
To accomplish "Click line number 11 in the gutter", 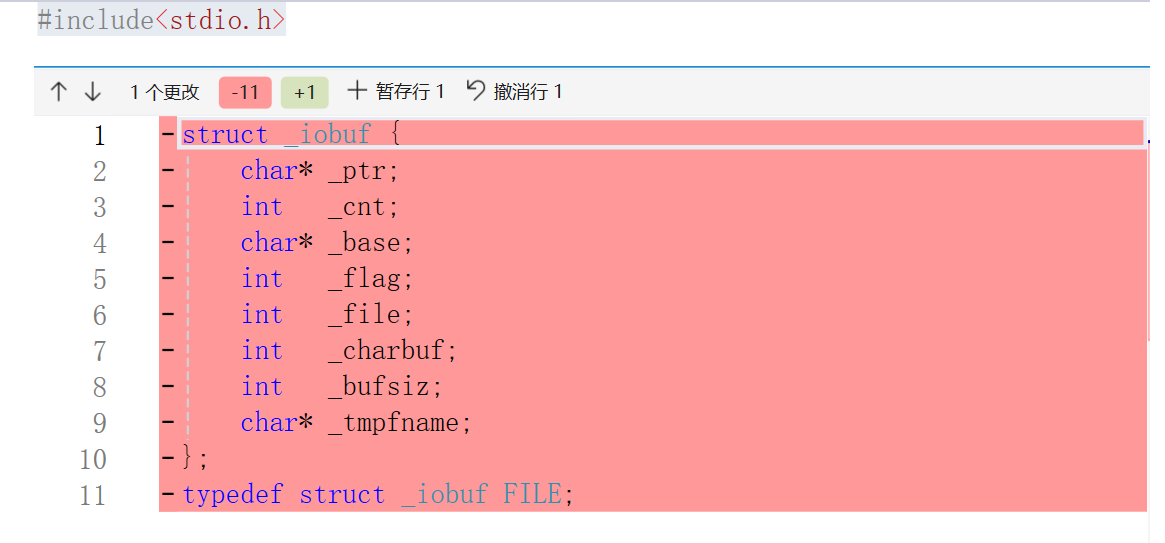I will (93, 495).
